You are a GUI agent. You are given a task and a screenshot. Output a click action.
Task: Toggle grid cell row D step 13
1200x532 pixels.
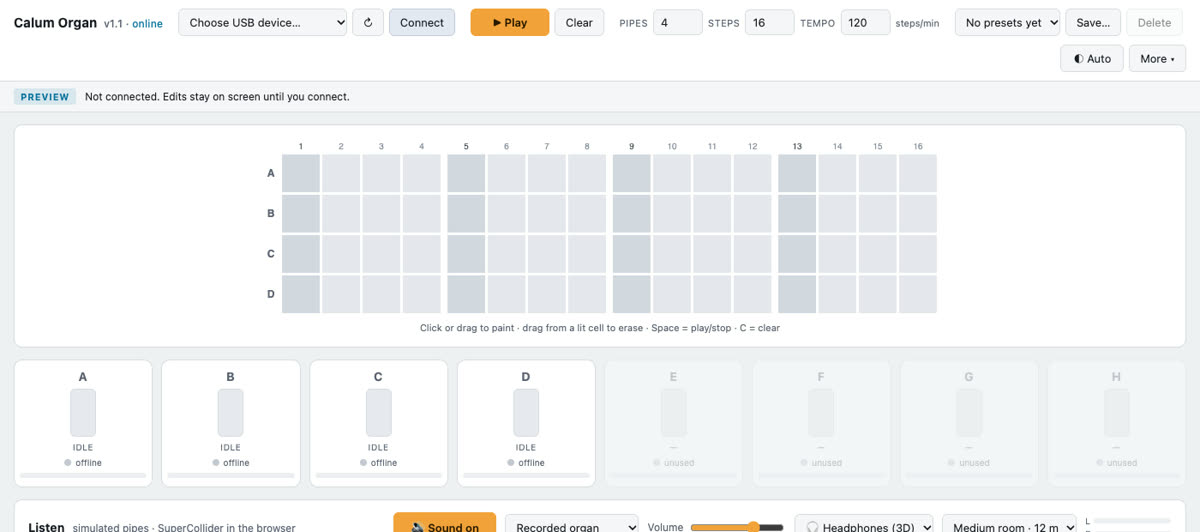coord(797,294)
